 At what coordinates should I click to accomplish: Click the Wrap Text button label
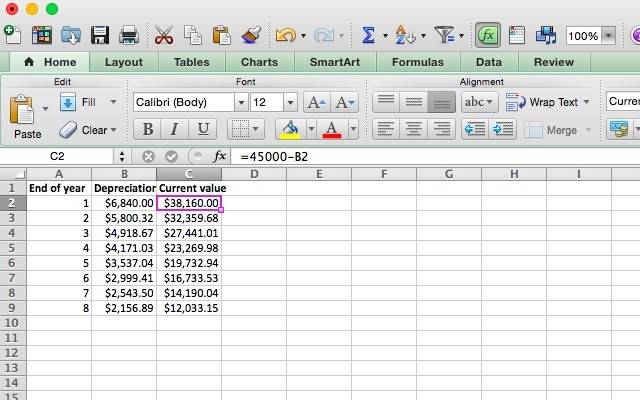pos(553,102)
